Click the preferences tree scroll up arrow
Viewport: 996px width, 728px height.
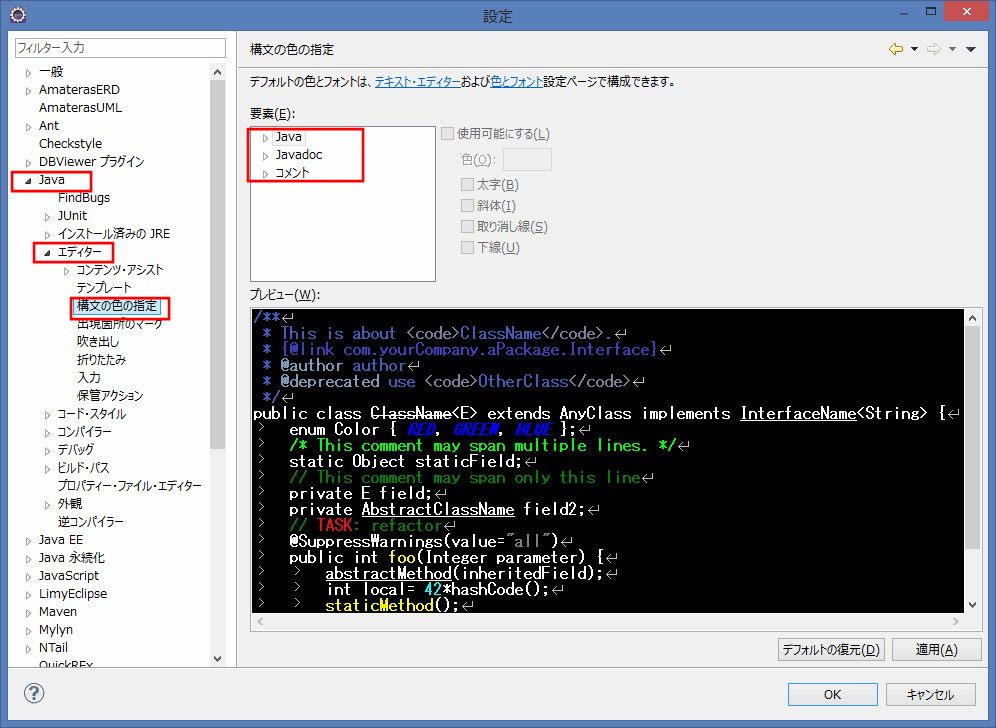point(217,72)
